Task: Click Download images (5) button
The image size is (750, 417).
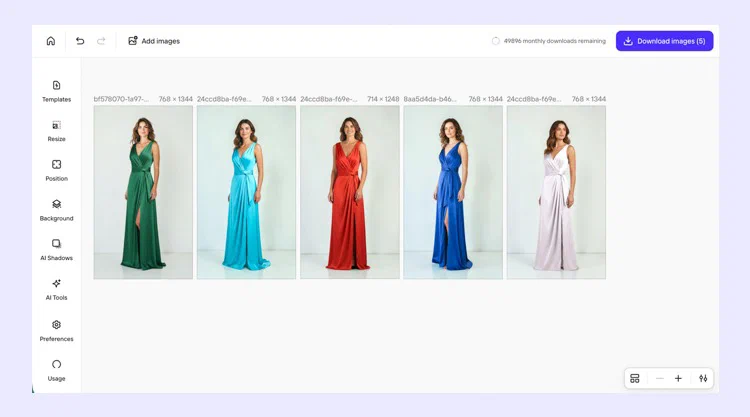Action: click(x=664, y=41)
